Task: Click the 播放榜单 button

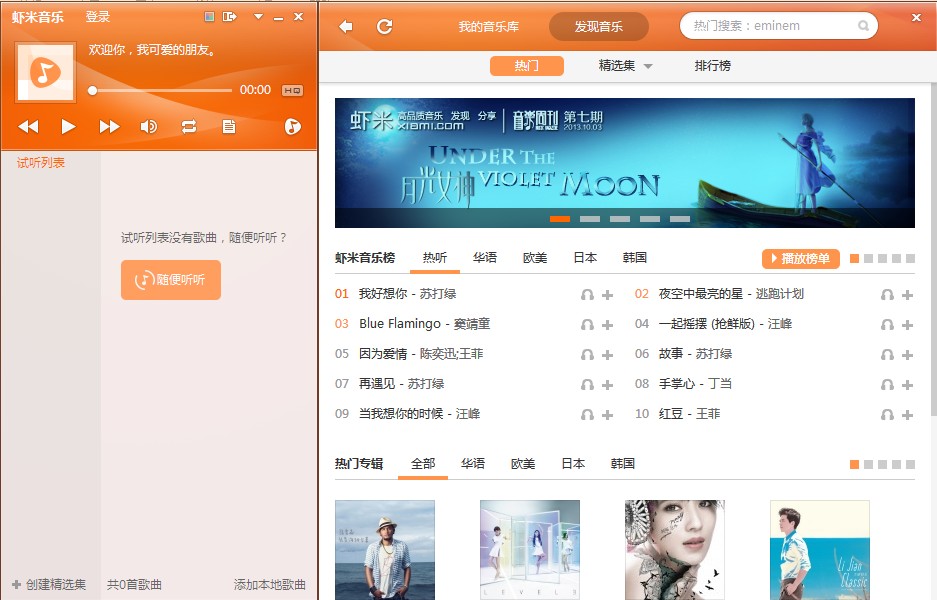Action: (801, 259)
